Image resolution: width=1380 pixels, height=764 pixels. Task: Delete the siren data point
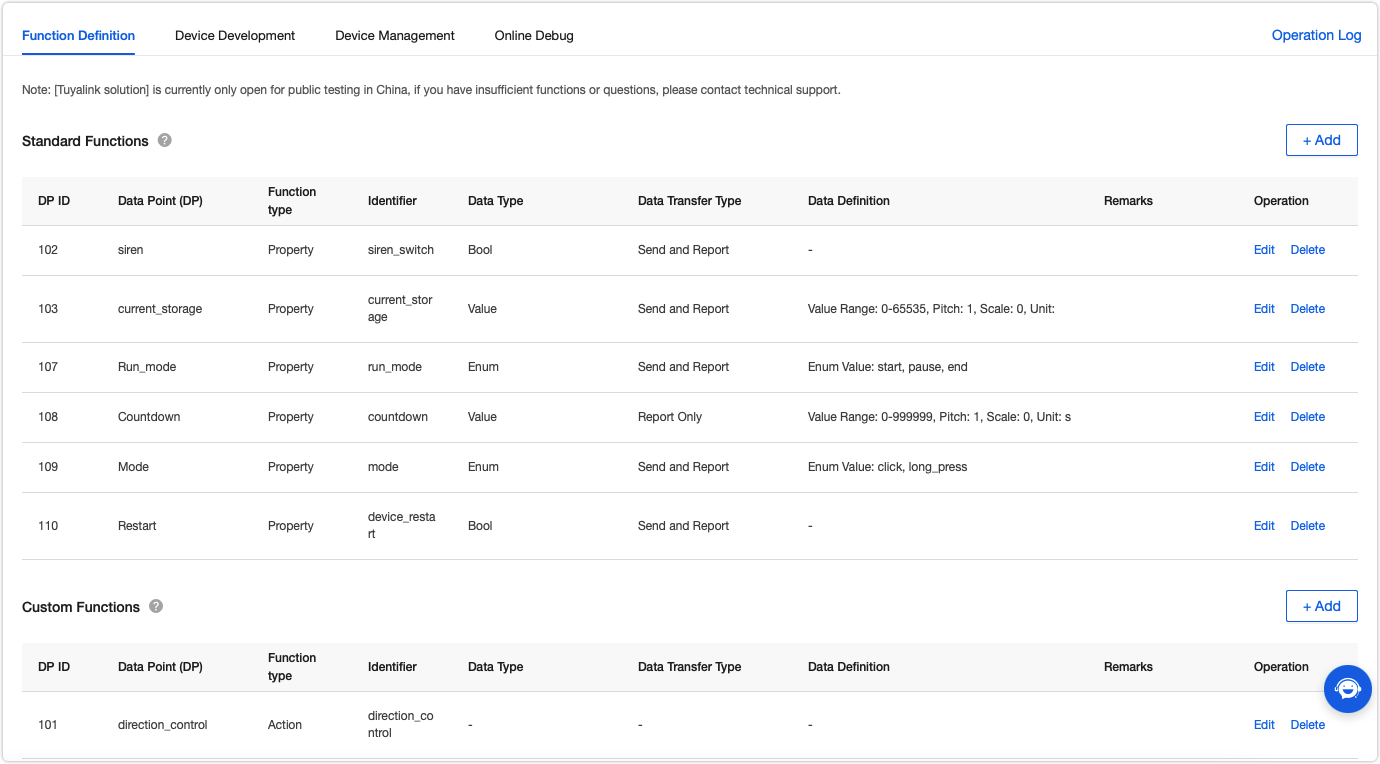(x=1307, y=250)
